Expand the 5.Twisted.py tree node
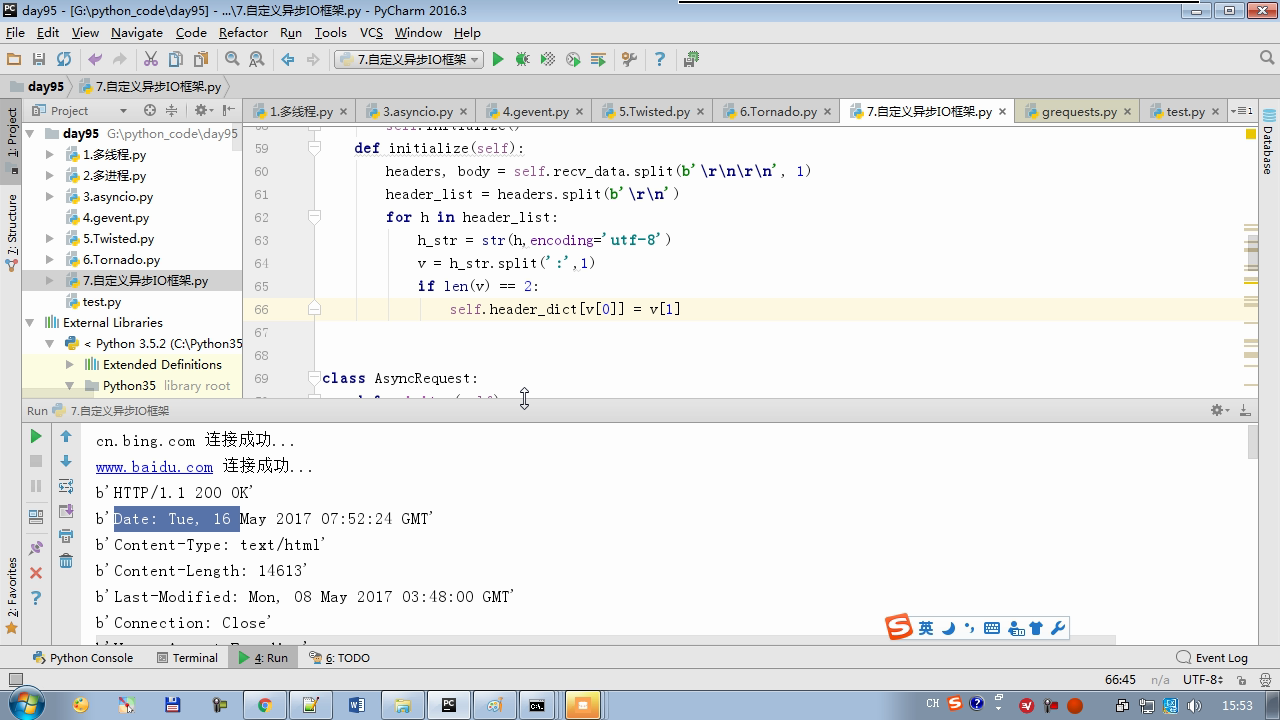This screenshot has height=720, width=1280. (x=50, y=239)
